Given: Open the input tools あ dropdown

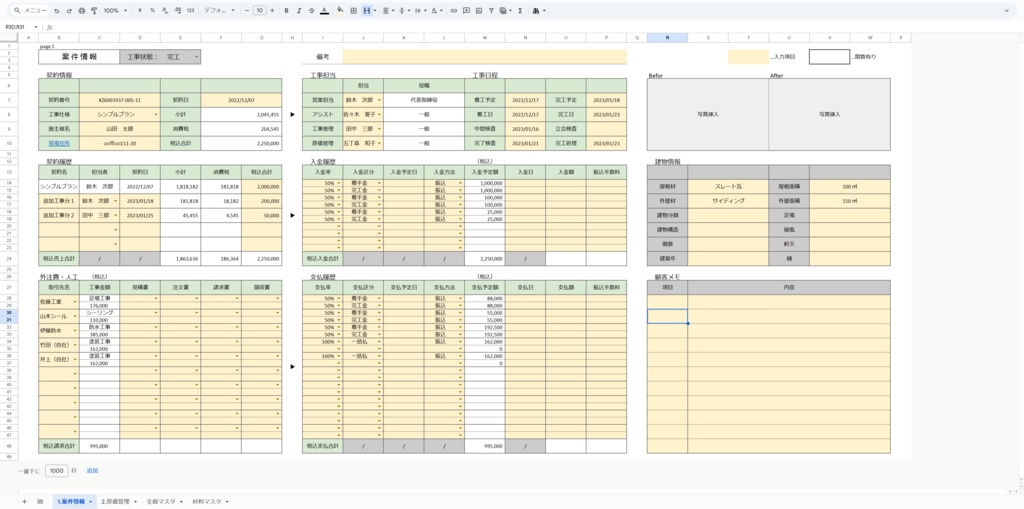Looking at the screenshot, I should point(539,10).
